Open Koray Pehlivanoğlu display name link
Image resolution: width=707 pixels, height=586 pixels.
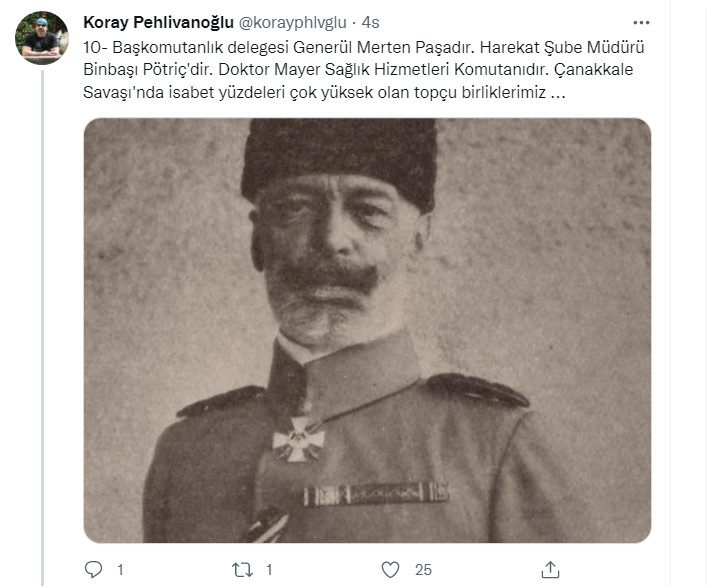pos(158,22)
